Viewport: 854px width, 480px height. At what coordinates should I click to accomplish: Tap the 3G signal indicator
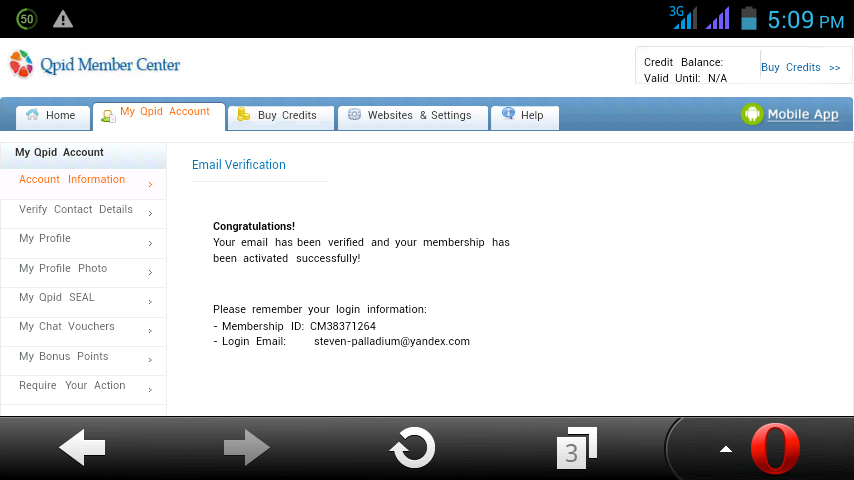point(683,17)
